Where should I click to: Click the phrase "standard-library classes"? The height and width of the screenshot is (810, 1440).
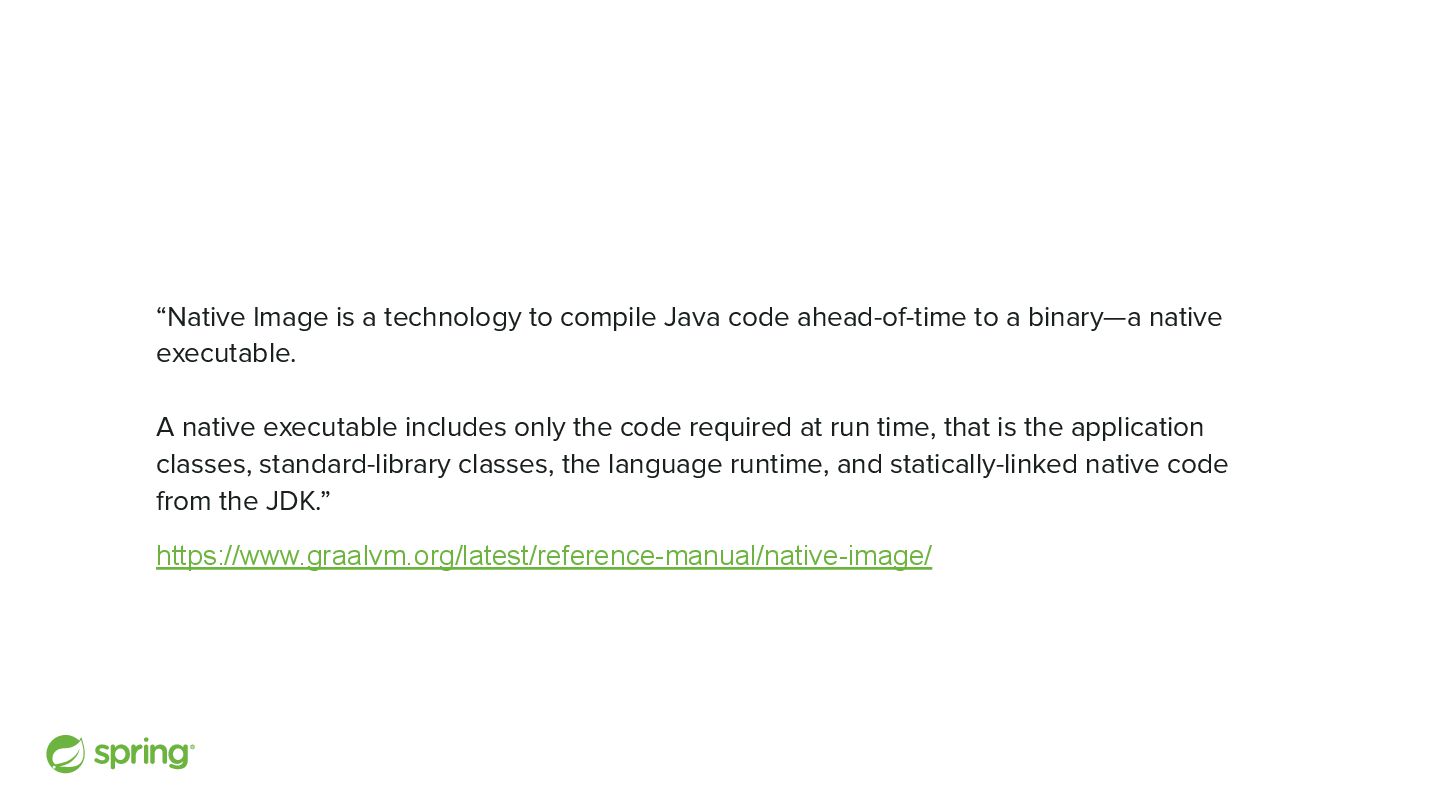[x=405, y=466]
